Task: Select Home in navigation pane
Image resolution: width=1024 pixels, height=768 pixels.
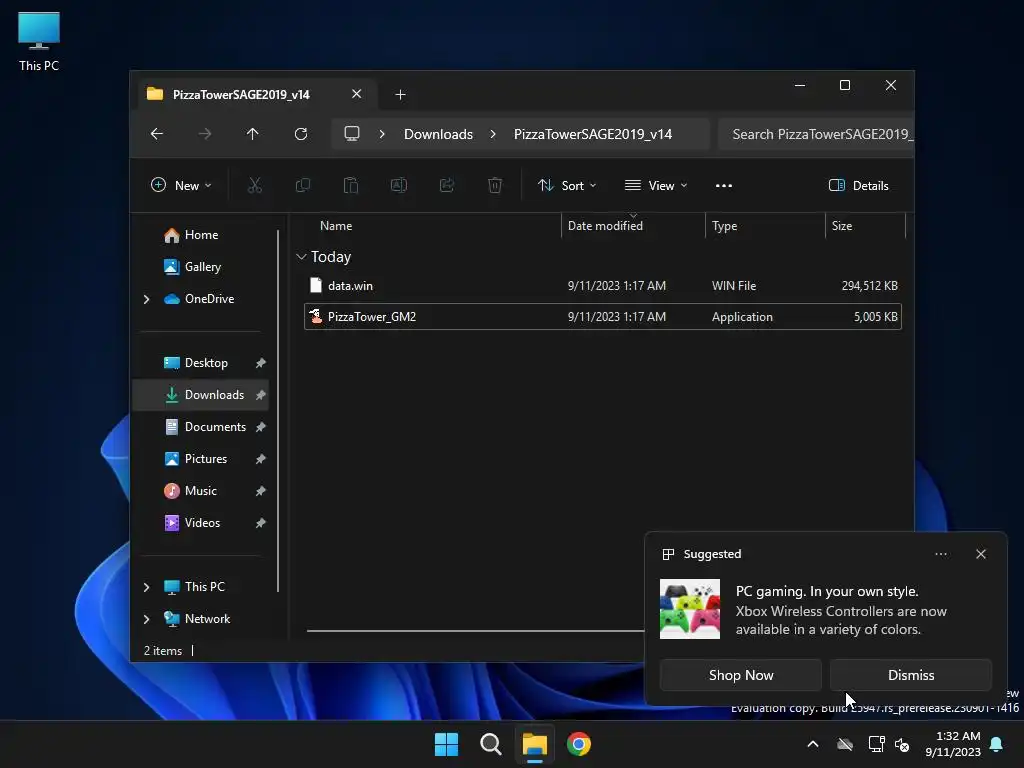Action: [x=201, y=235]
